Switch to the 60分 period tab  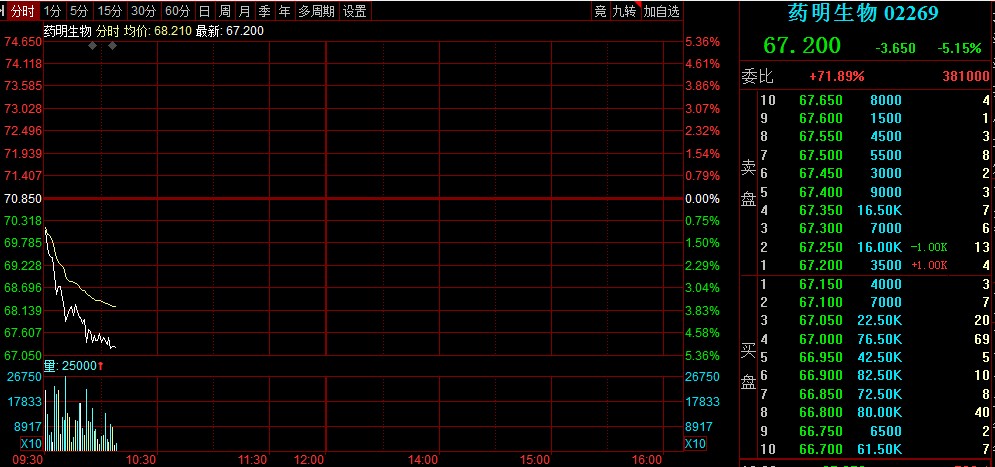(177, 11)
